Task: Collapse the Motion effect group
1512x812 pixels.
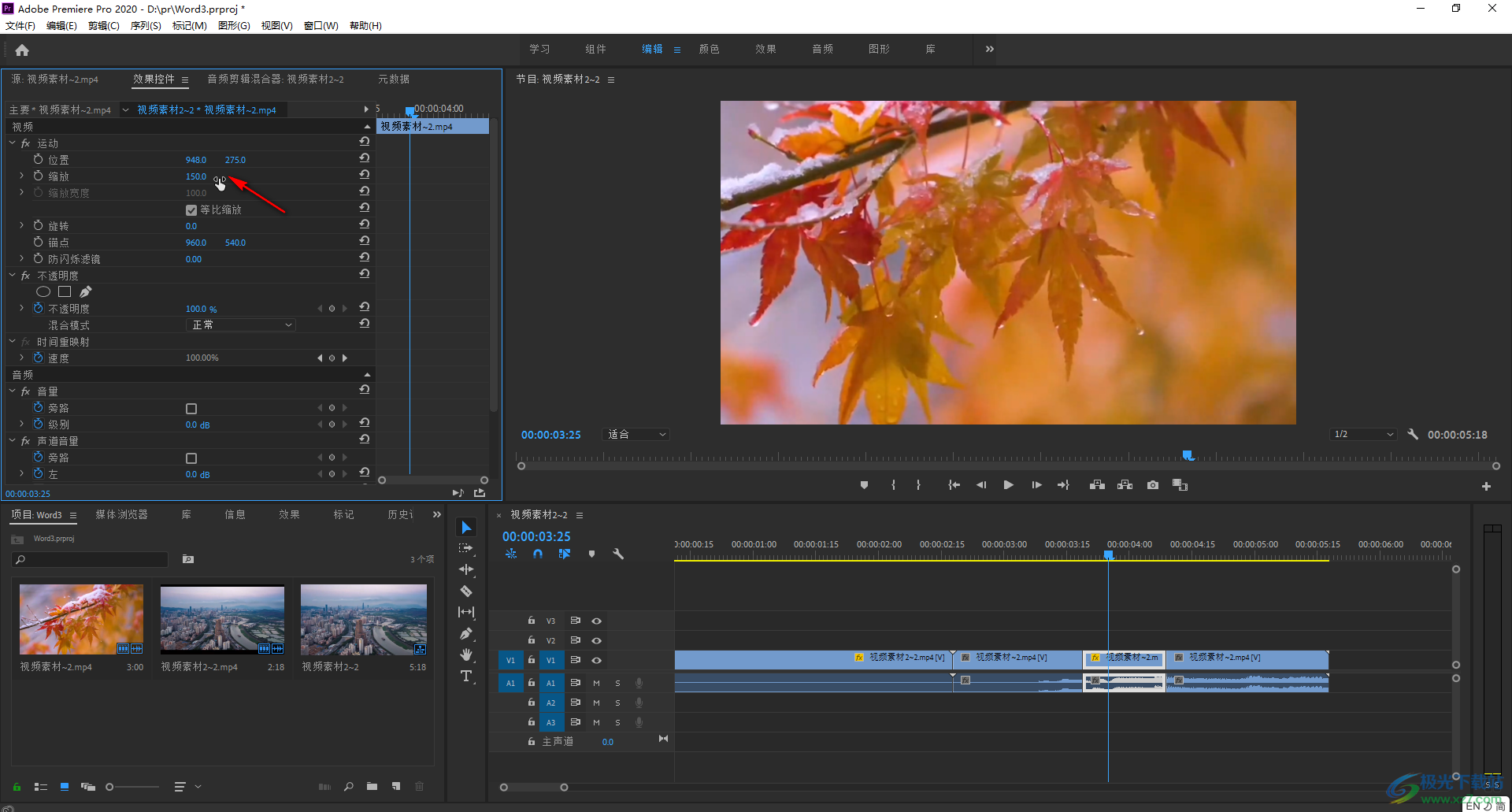Action: [13, 143]
